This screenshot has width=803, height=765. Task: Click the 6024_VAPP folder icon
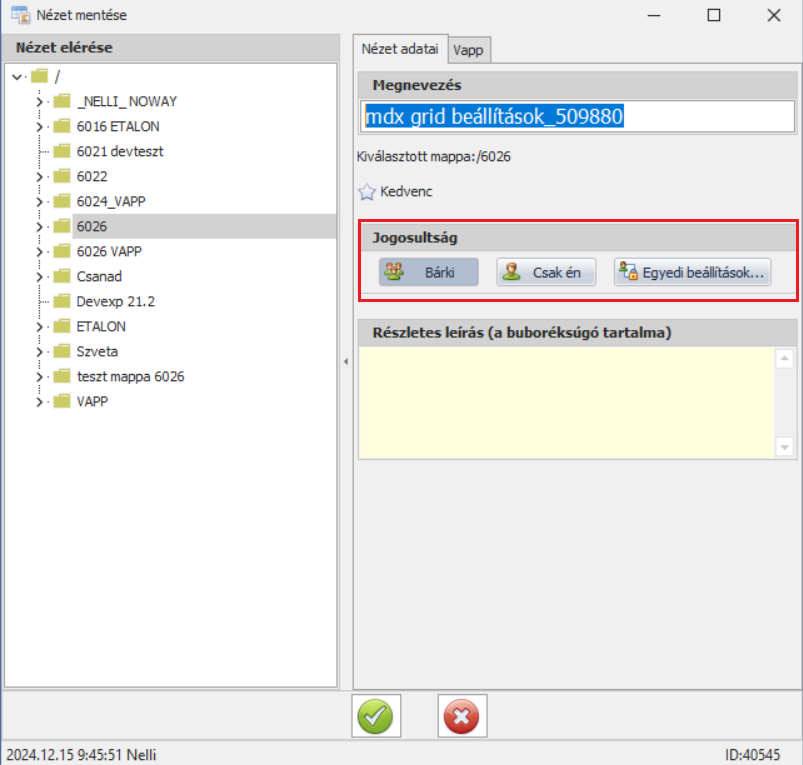point(62,202)
